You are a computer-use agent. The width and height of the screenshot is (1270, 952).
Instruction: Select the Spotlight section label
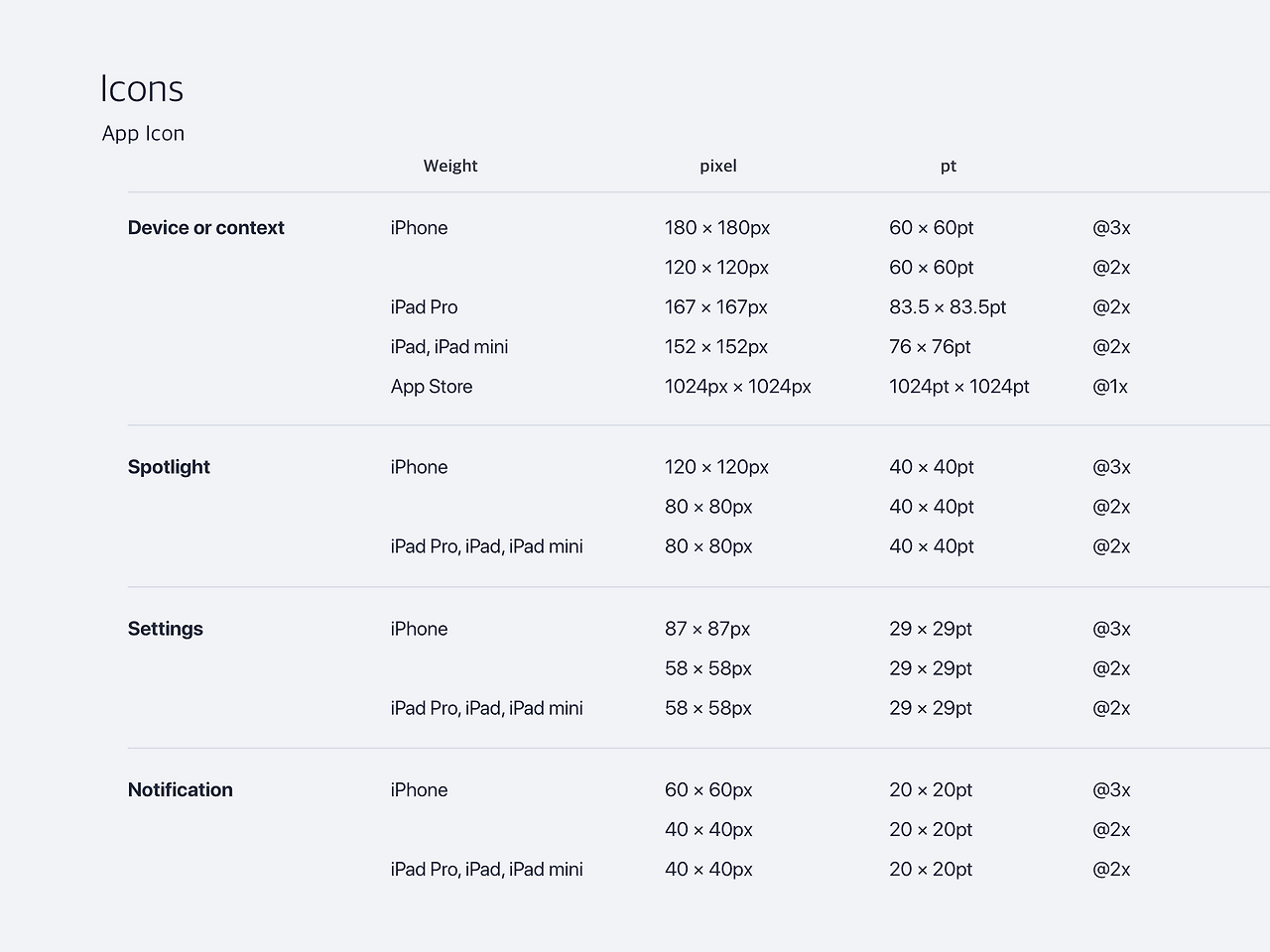(x=169, y=467)
